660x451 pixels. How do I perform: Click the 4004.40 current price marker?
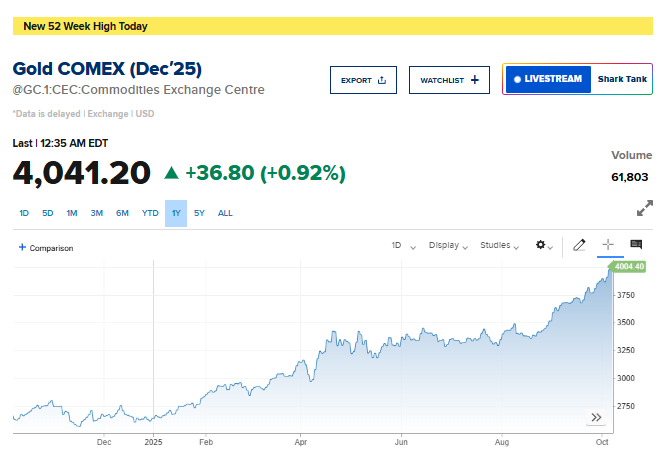pos(629,267)
